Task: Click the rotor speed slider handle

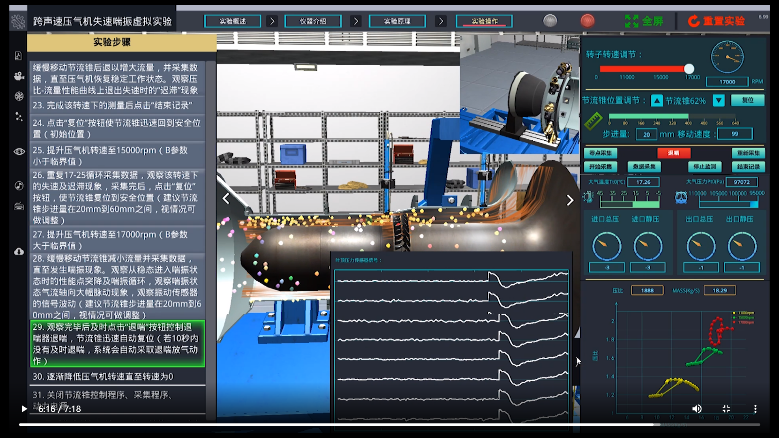Action: (x=689, y=68)
